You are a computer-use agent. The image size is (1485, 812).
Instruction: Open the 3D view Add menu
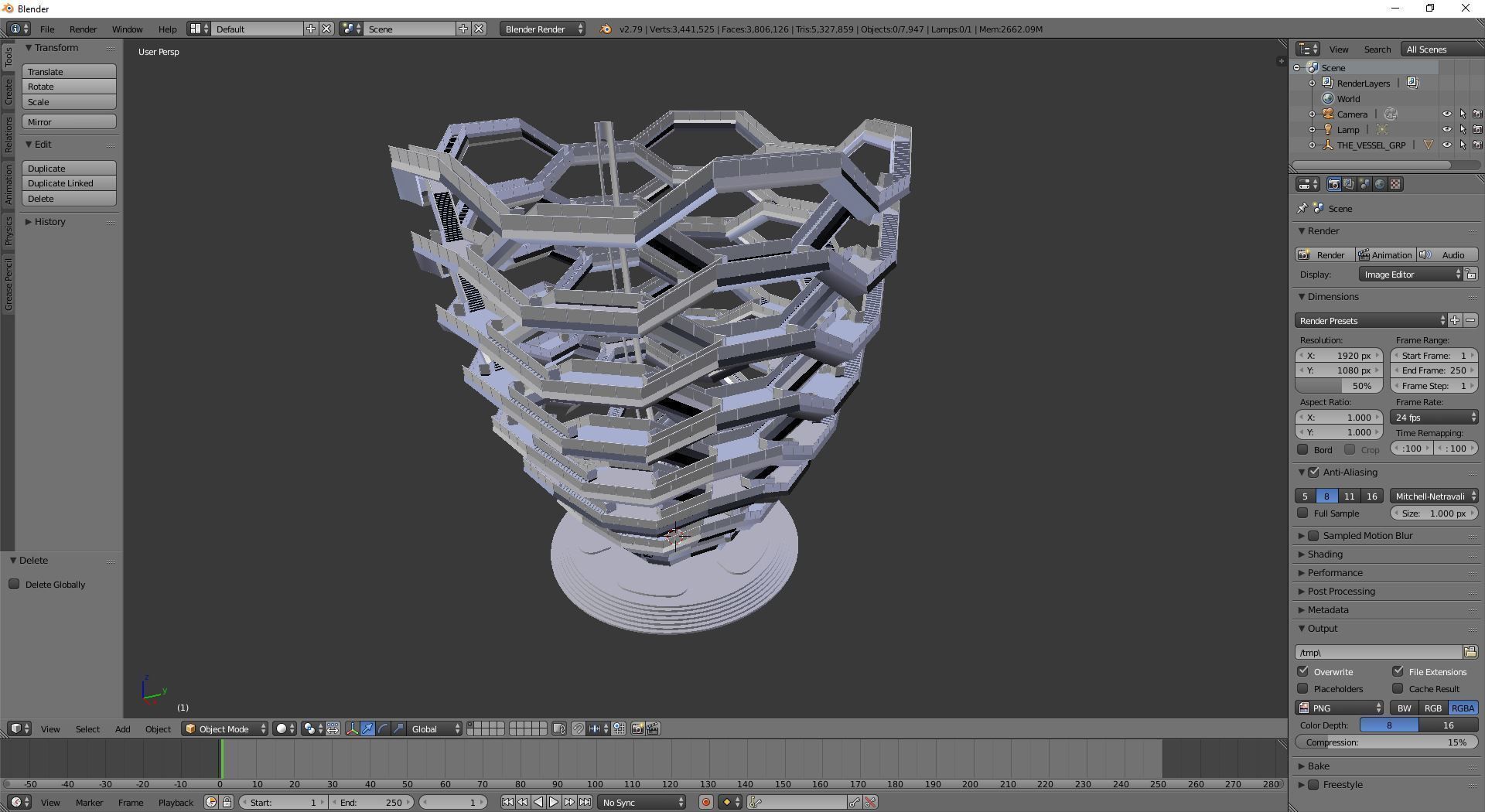point(122,728)
